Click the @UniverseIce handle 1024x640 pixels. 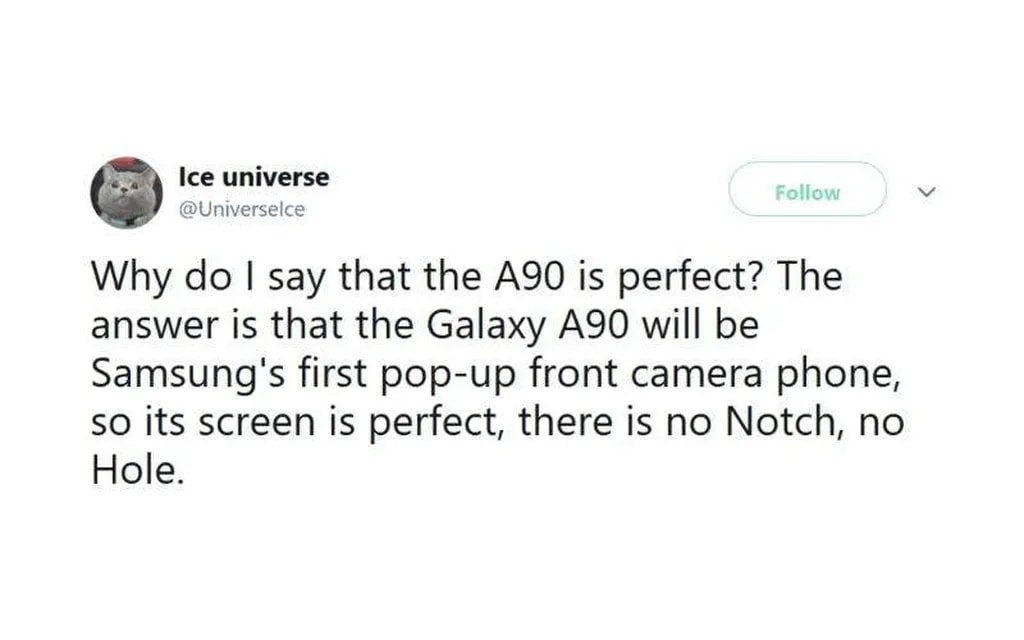coord(241,209)
